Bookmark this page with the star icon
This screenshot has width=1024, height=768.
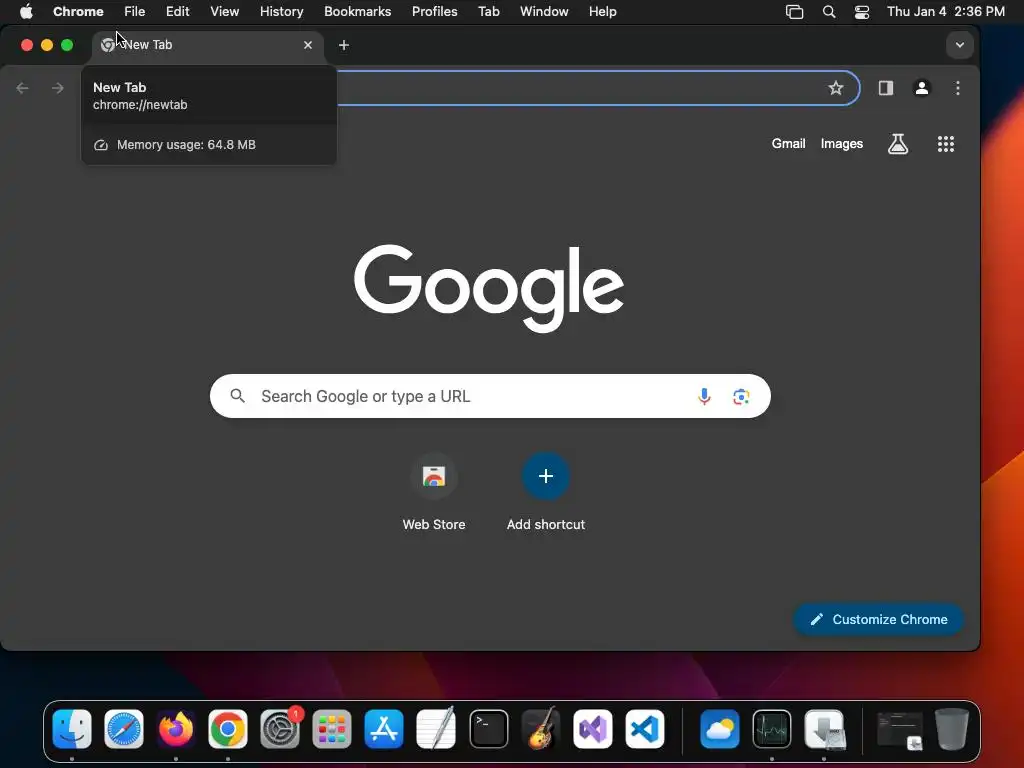(x=835, y=88)
